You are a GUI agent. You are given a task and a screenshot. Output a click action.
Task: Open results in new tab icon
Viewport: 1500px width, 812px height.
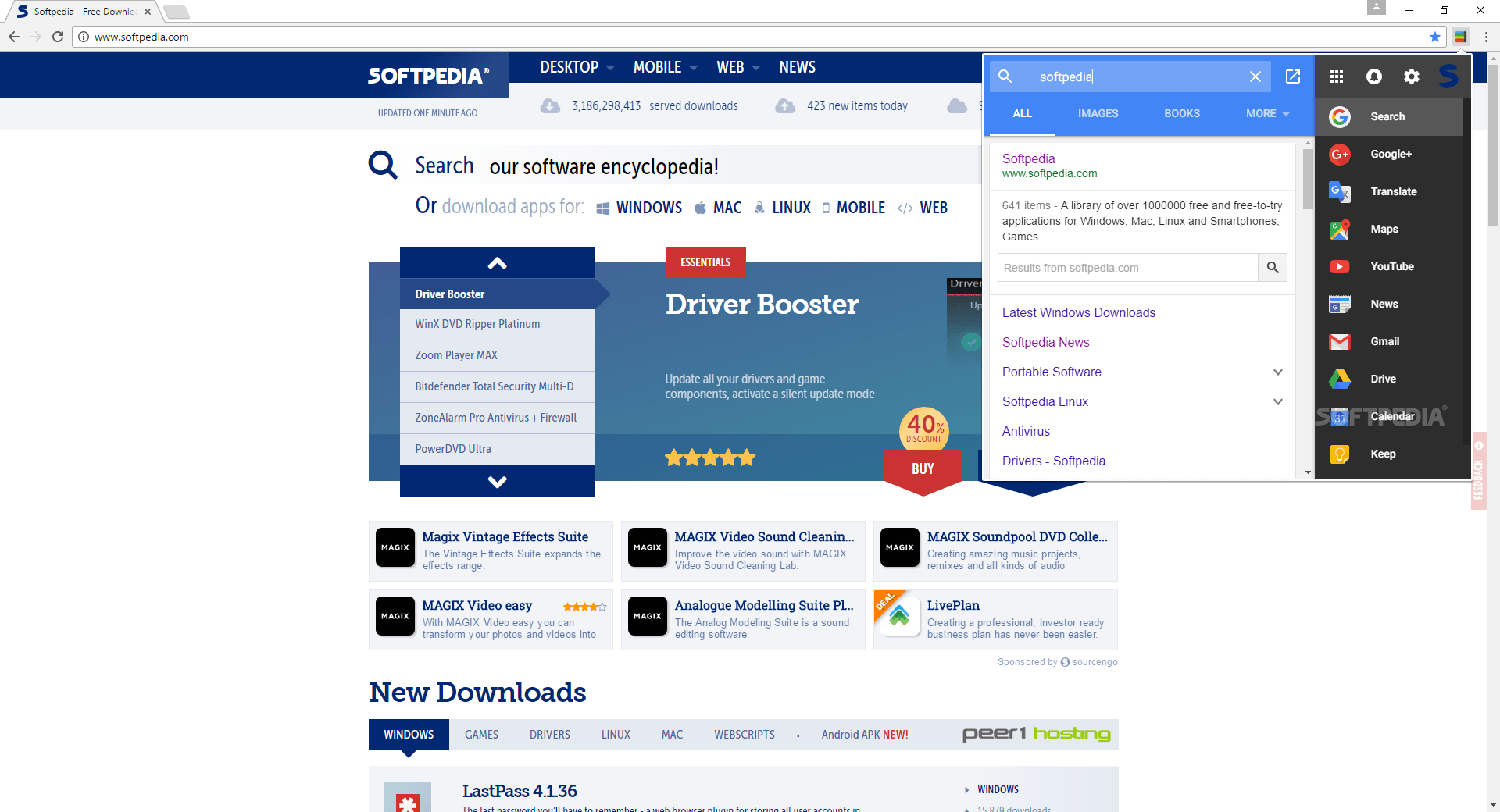pos(1293,77)
